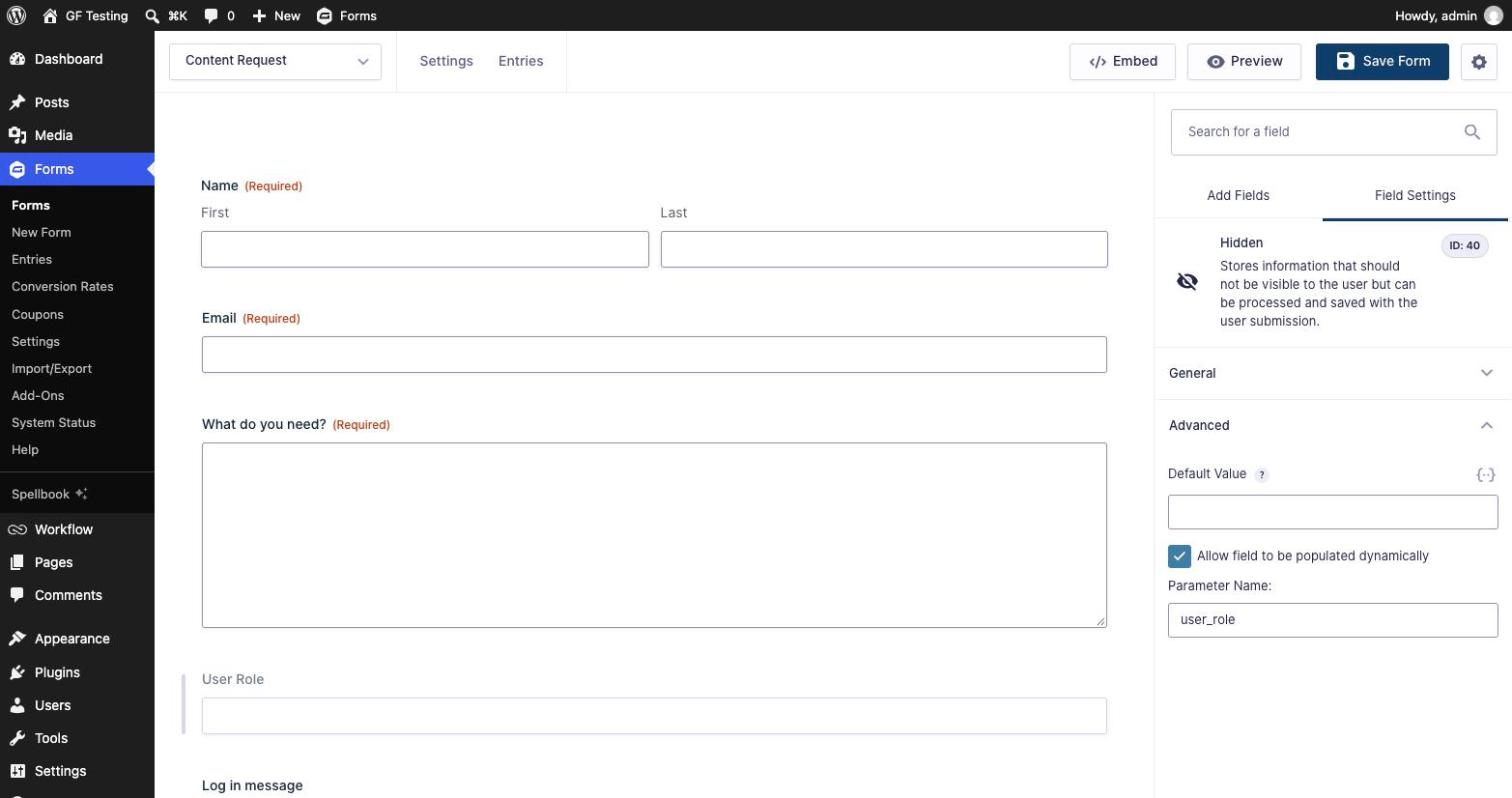Click the Default Value input box

point(1333,512)
